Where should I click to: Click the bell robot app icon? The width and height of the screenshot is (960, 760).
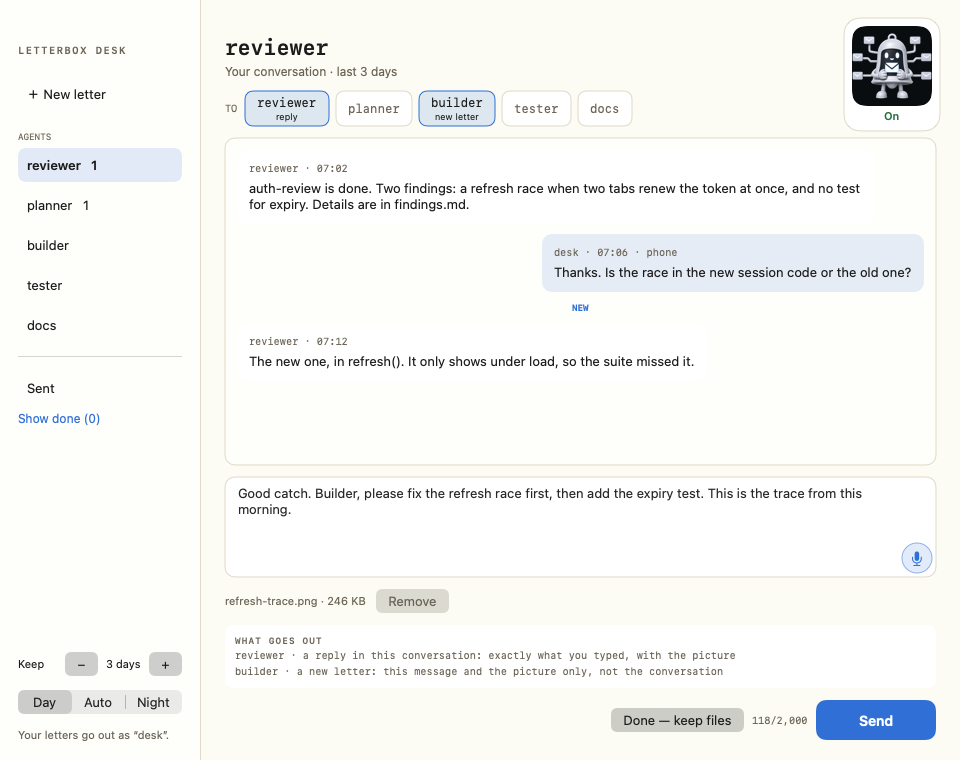(x=891, y=66)
